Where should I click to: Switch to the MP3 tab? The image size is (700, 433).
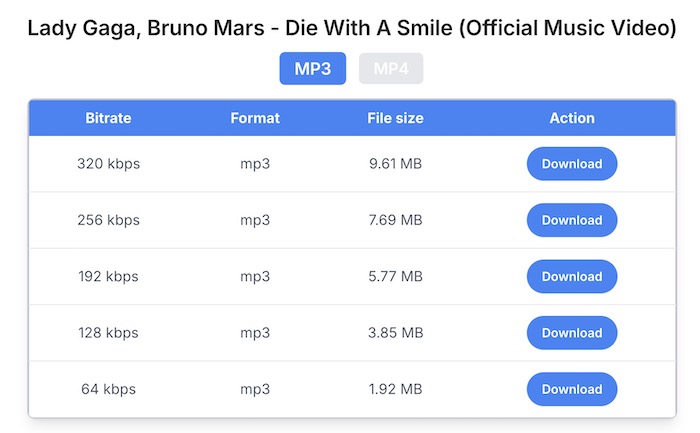coord(312,69)
